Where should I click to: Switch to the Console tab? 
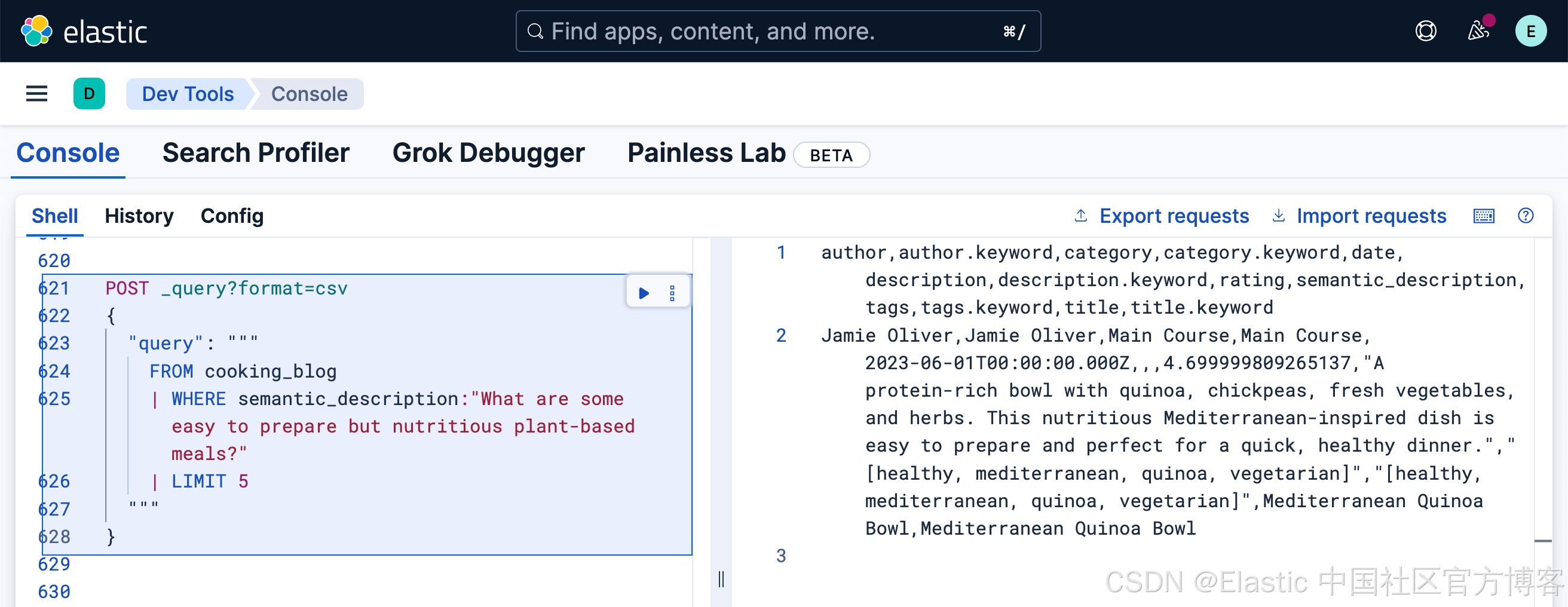click(68, 153)
